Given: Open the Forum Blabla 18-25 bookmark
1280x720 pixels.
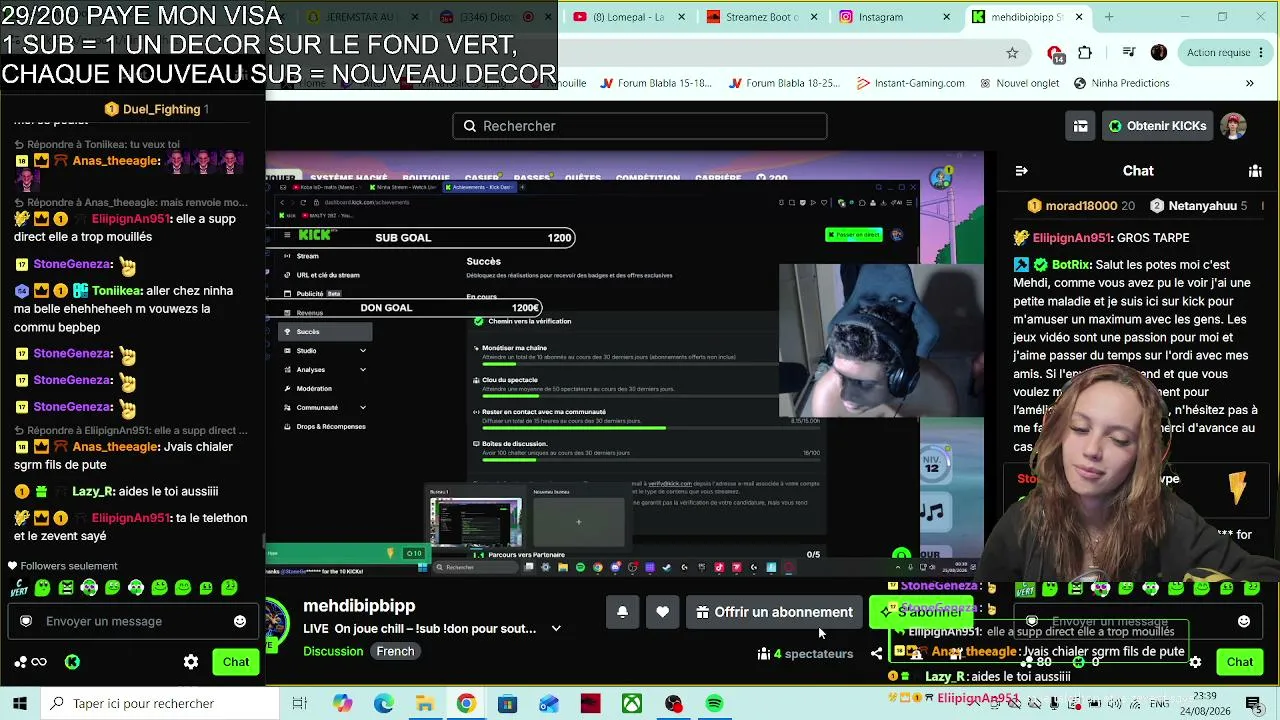Looking at the screenshot, I should [x=784, y=84].
